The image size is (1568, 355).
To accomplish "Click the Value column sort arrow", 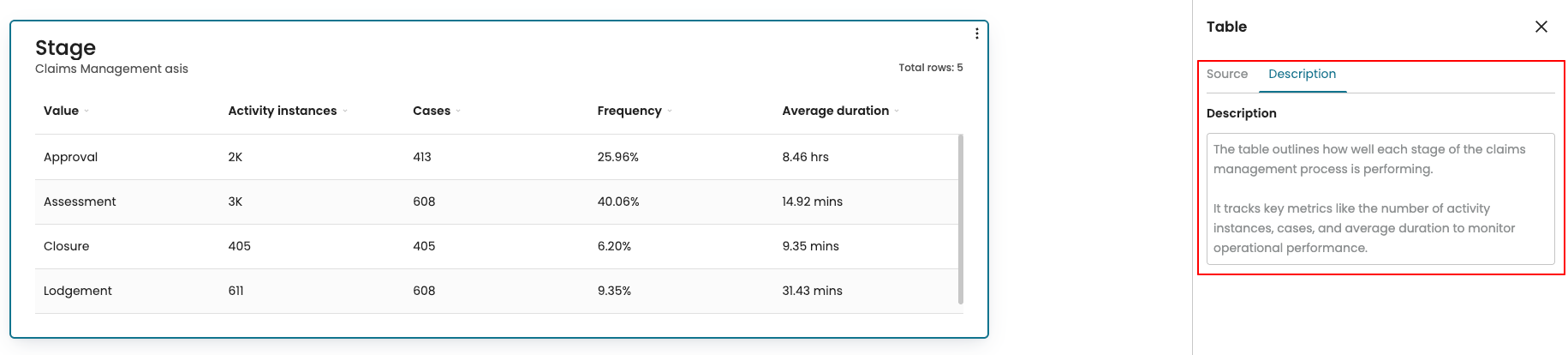I will coord(86,111).
